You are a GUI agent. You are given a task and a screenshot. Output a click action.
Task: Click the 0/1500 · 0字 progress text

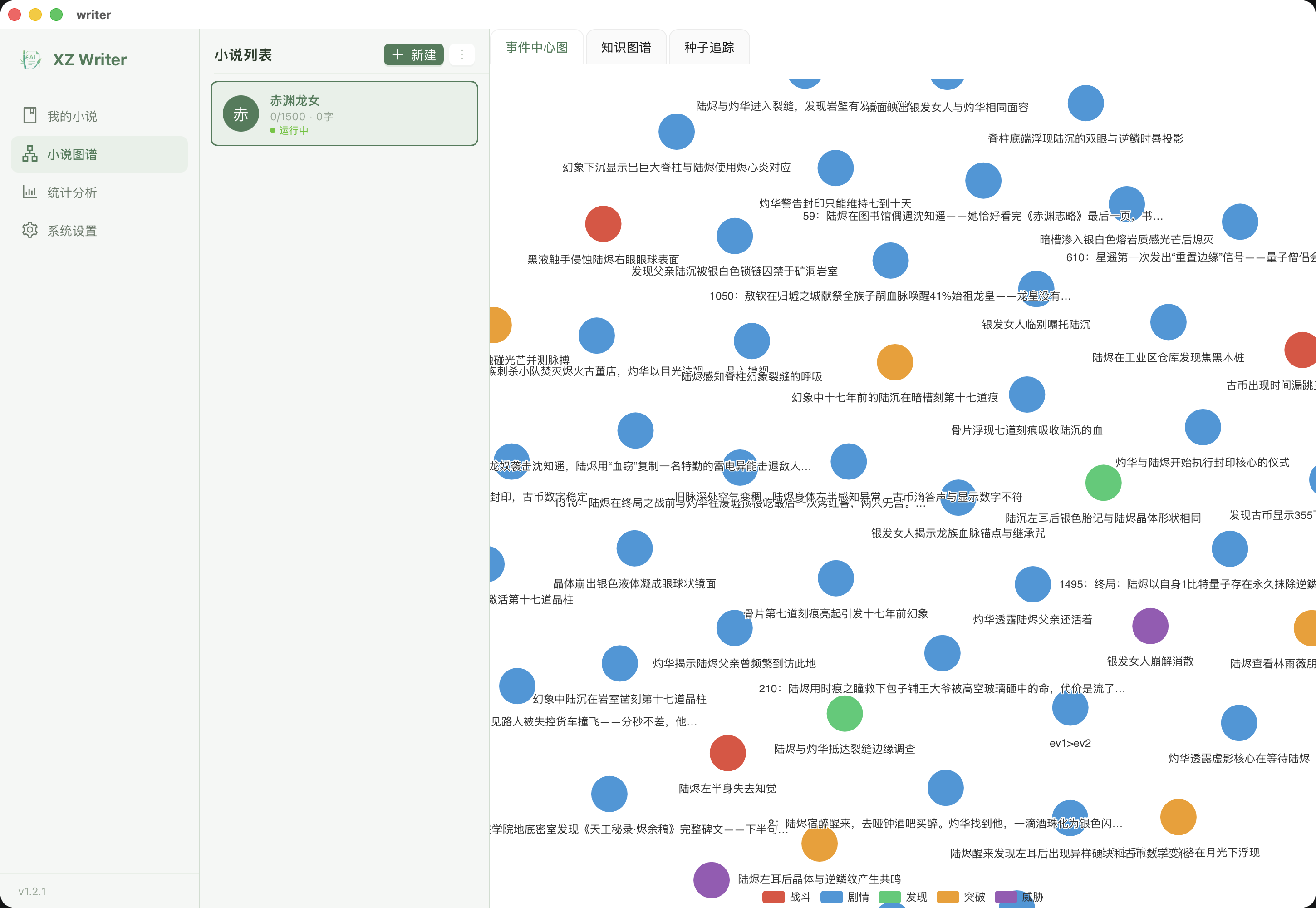[x=301, y=116]
